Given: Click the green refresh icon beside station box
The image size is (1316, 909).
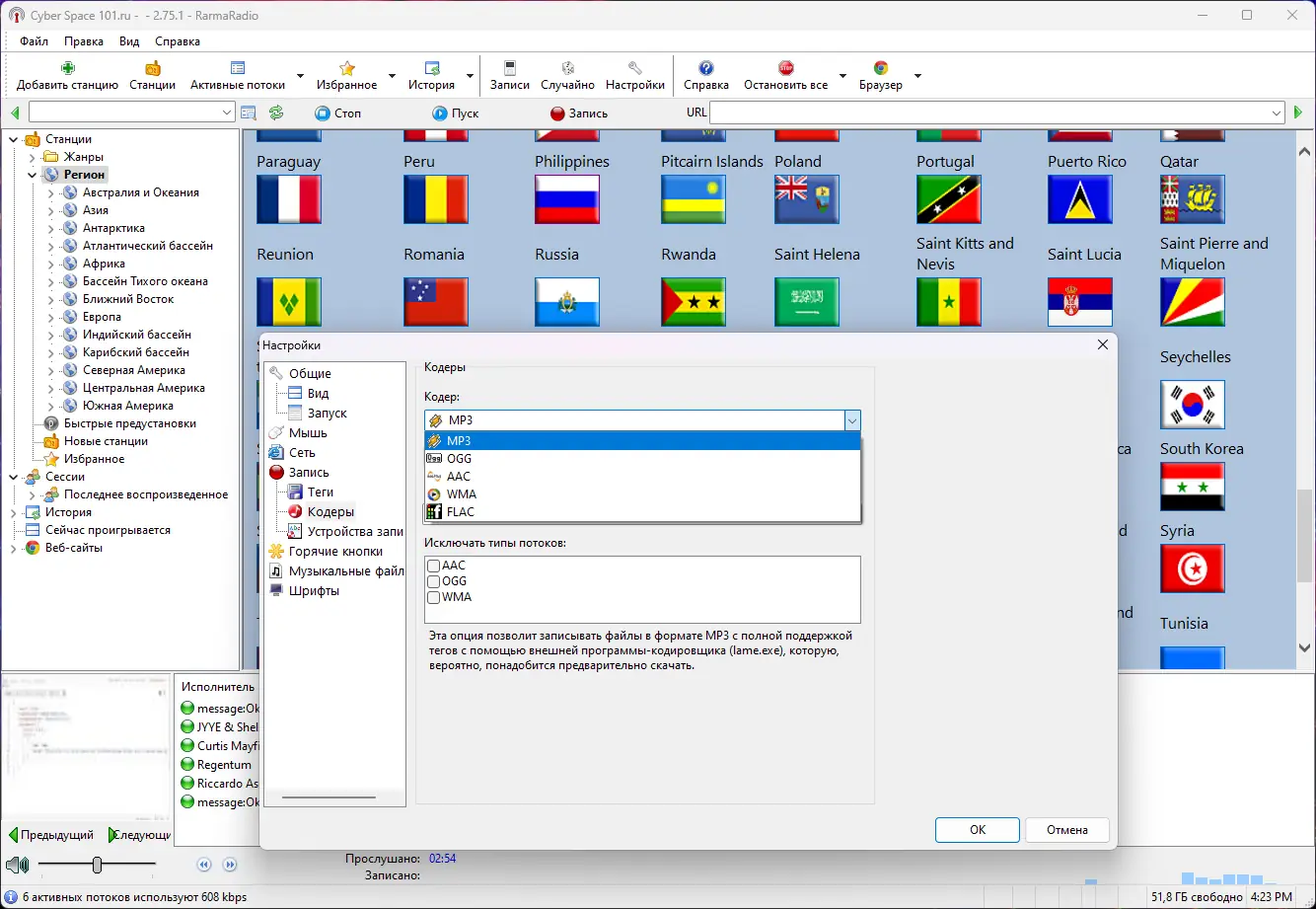Looking at the screenshot, I should tap(276, 113).
